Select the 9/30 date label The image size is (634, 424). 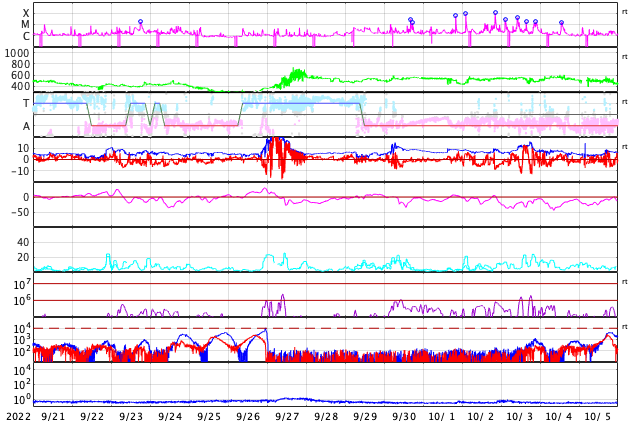[x=404, y=417]
